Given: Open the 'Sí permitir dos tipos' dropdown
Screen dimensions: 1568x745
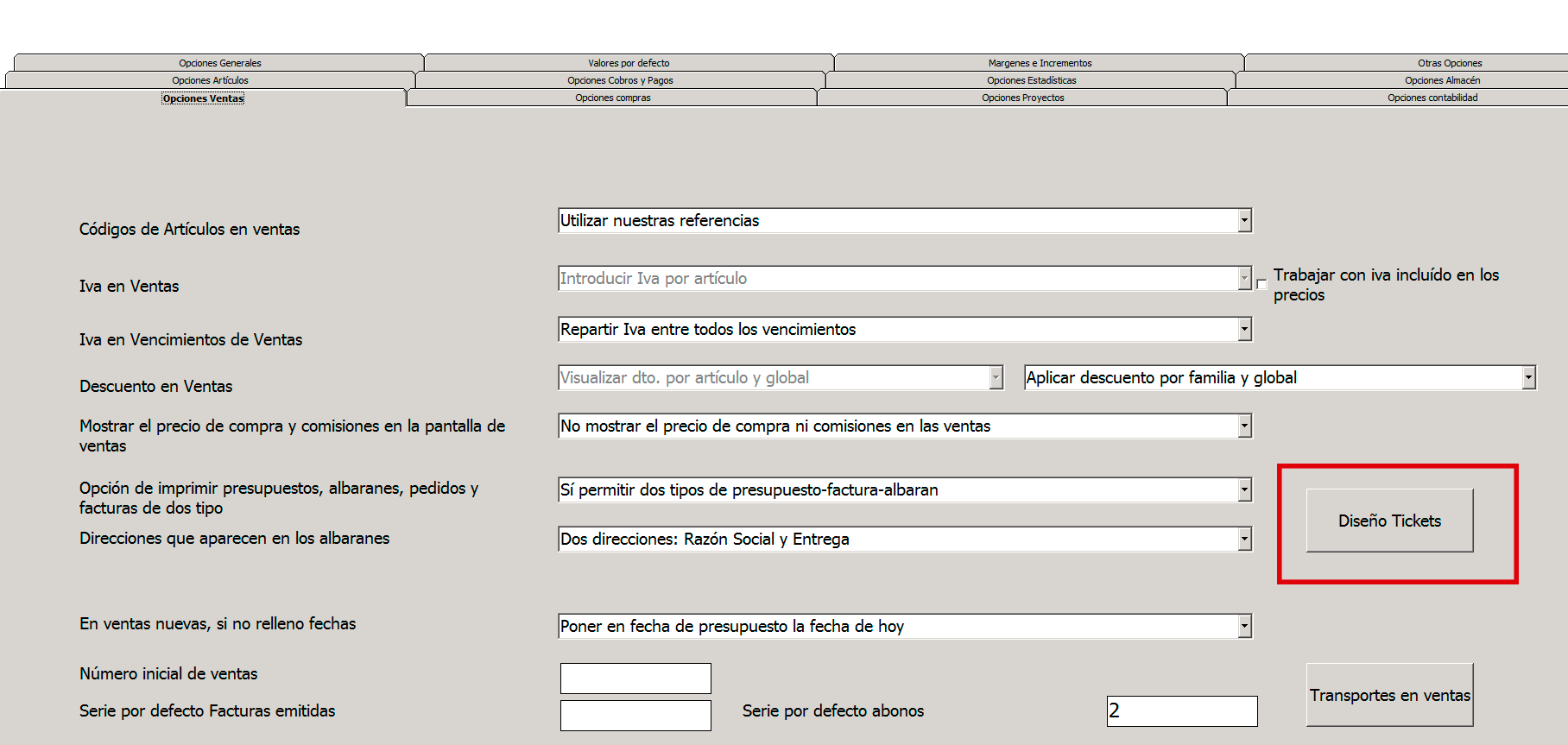Looking at the screenshot, I should [x=1244, y=490].
